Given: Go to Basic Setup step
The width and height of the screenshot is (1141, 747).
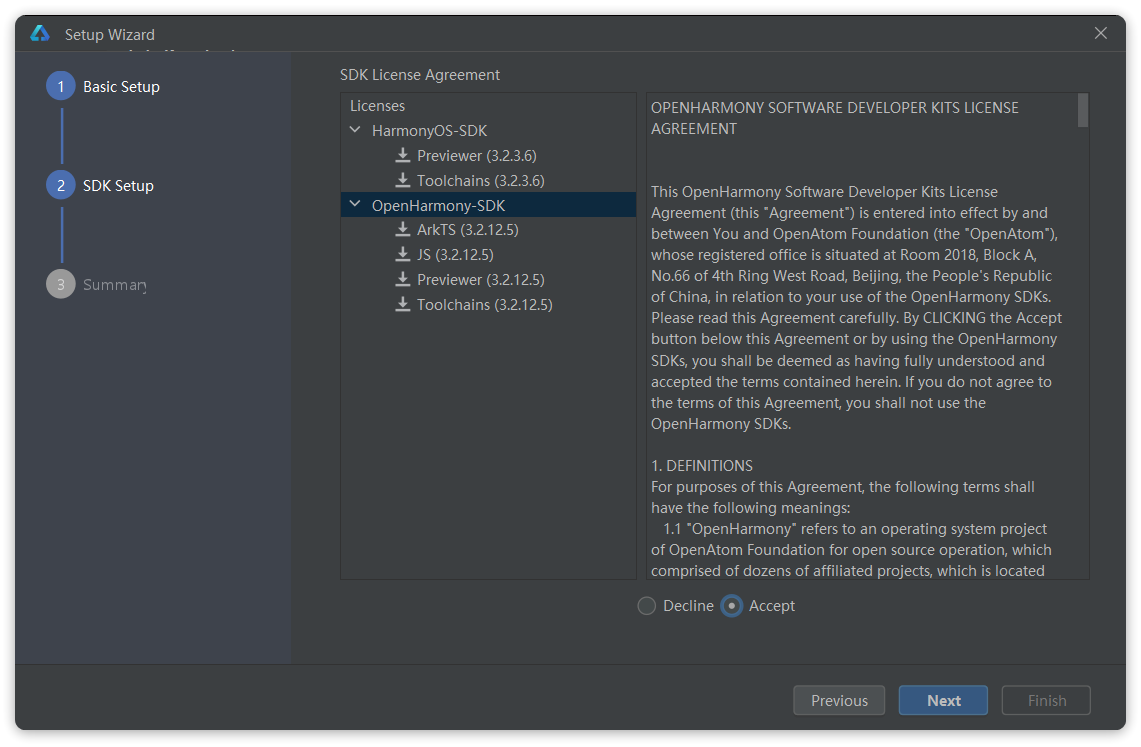Looking at the screenshot, I should pyautogui.click(x=121, y=87).
